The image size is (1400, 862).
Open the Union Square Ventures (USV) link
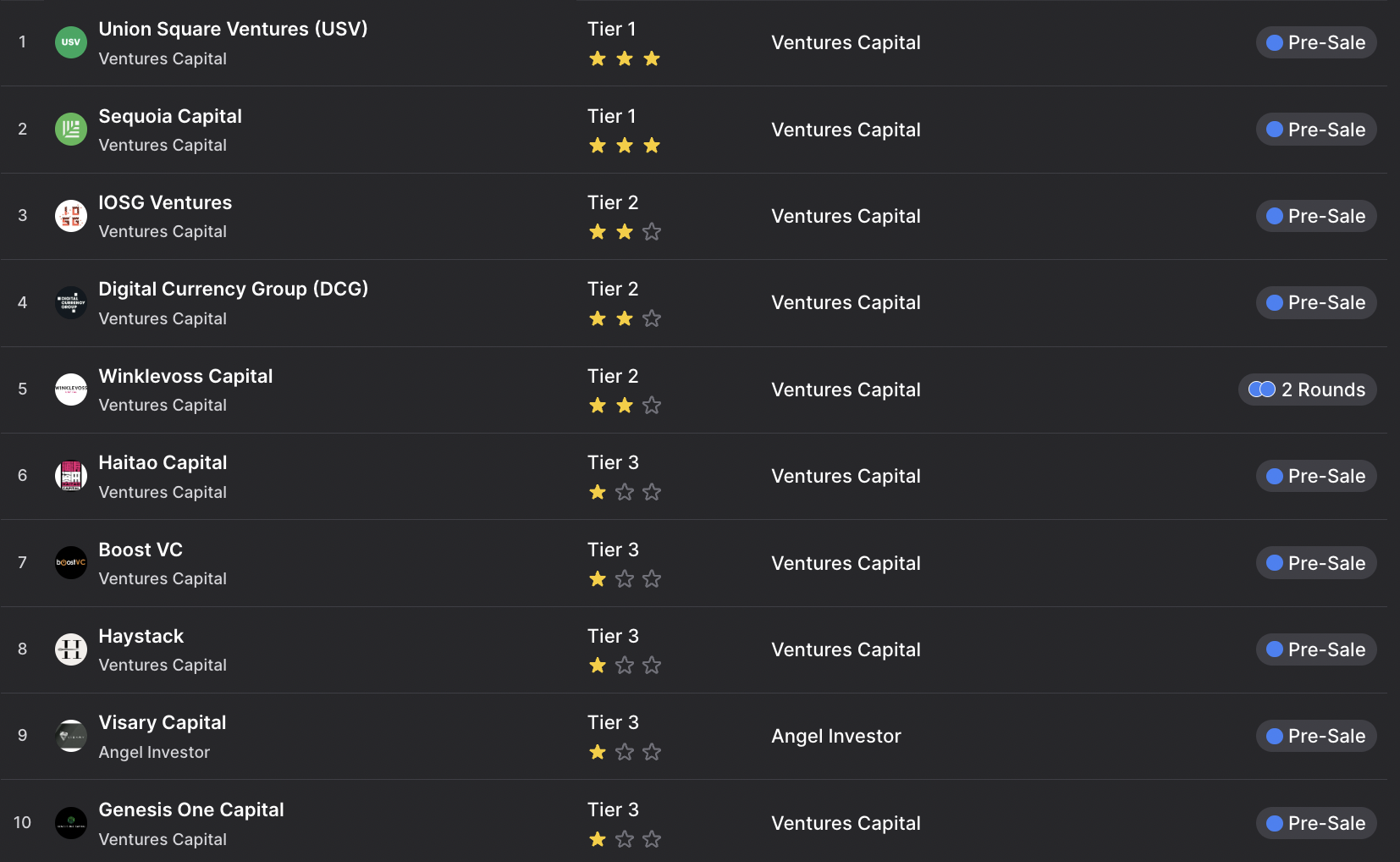(233, 29)
